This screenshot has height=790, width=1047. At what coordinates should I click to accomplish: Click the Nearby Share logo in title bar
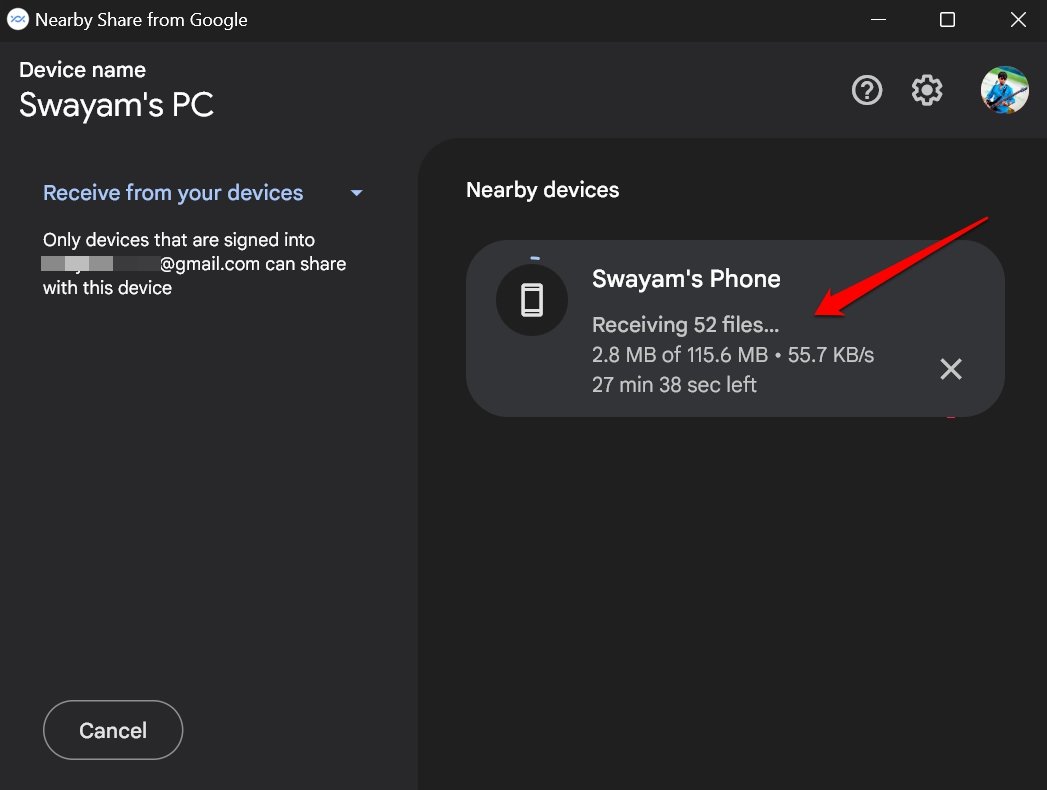[17, 19]
